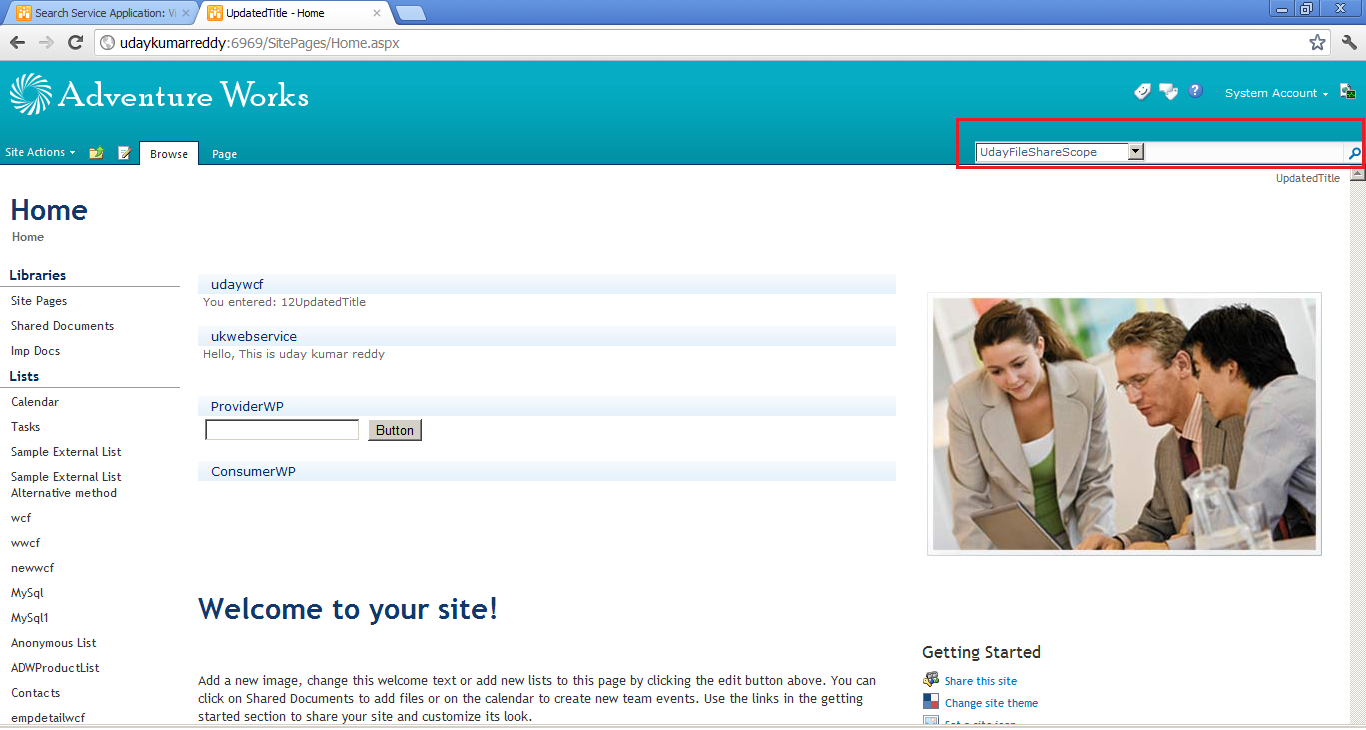
Task: Click the UpdatedTitle text below search
Action: [x=1307, y=178]
